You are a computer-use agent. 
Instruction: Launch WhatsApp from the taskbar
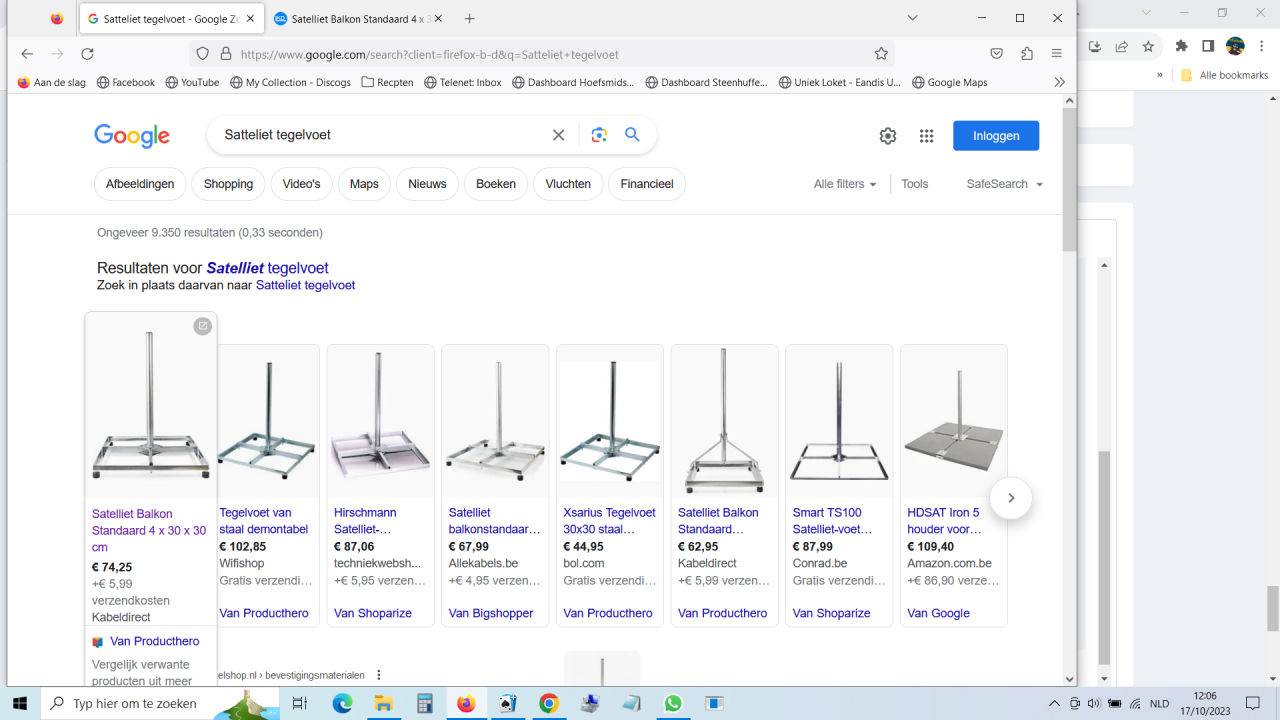[672, 704]
